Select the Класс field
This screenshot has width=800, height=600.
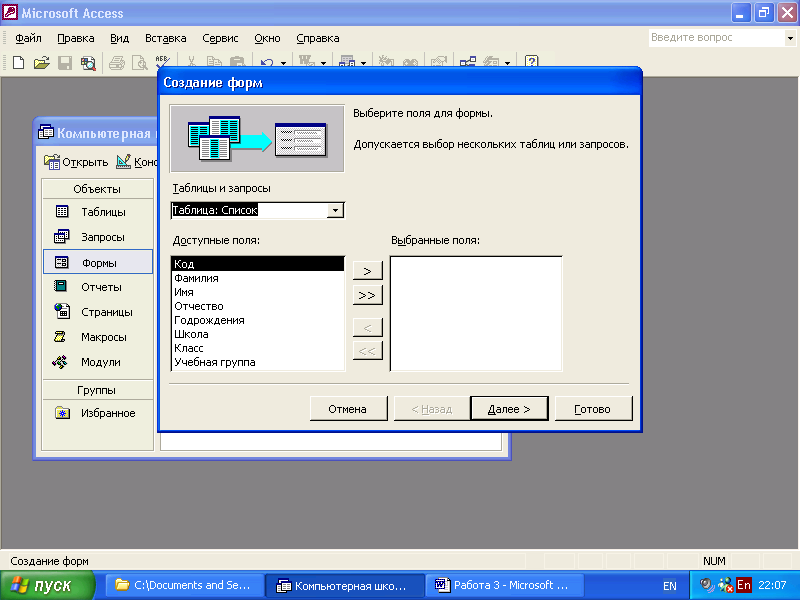(x=258, y=348)
